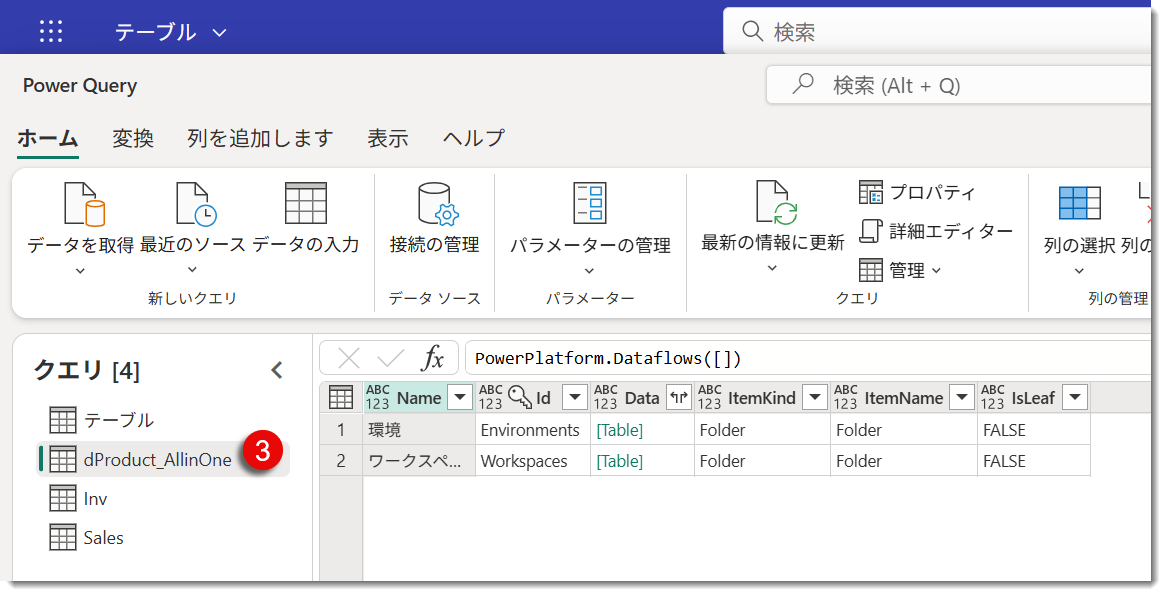This screenshot has height=596, width=1166.
Task: Open the 表示 tab
Action: pyautogui.click(x=387, y=138)
